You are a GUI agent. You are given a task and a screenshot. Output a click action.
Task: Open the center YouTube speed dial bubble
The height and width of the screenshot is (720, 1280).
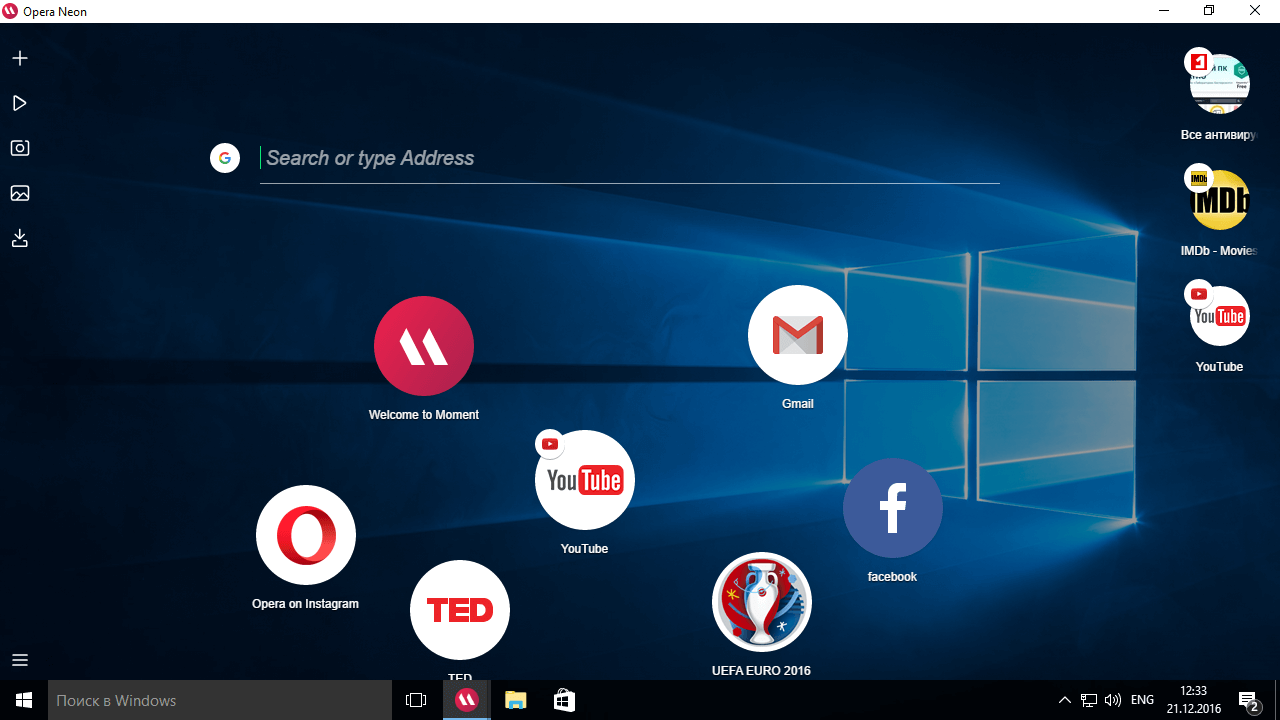click(x=585, y=480)
